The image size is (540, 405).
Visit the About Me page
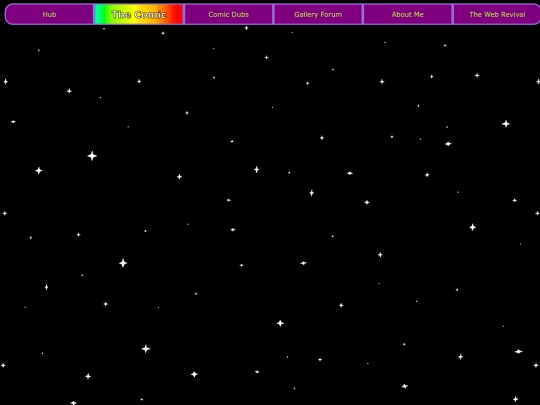point(407,14)
